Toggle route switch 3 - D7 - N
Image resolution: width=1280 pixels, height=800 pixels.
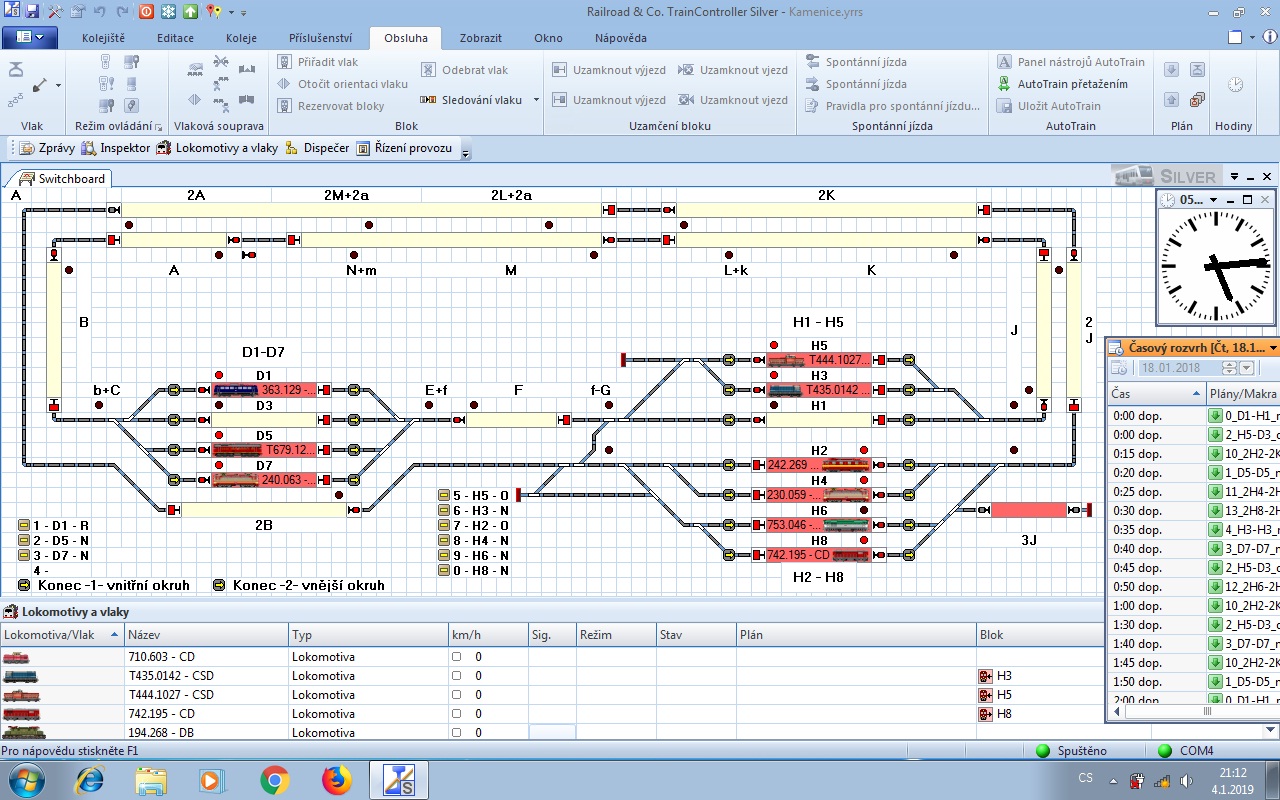[x=24, y=555]
